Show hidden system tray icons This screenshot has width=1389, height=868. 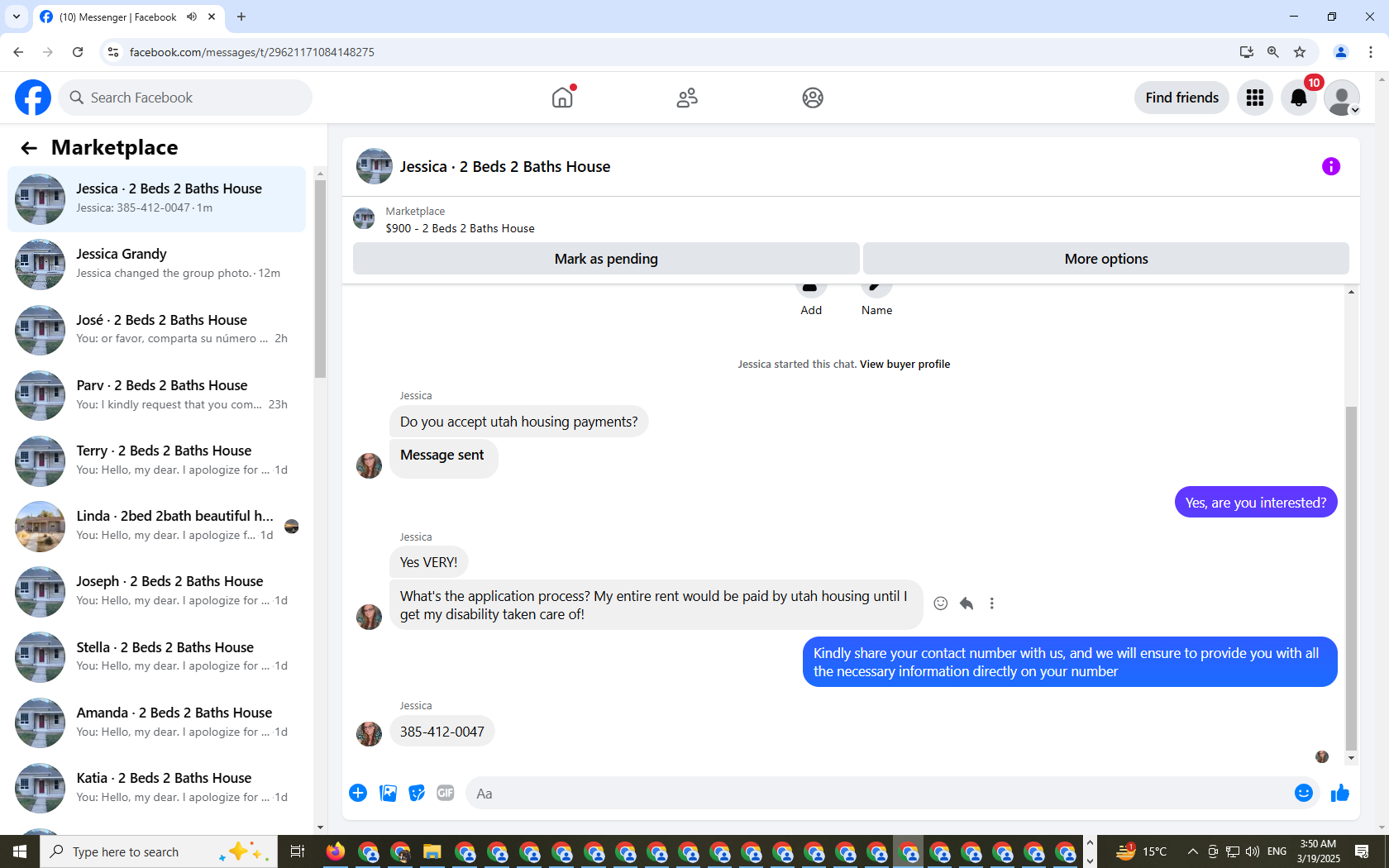tap(1192, 851)
